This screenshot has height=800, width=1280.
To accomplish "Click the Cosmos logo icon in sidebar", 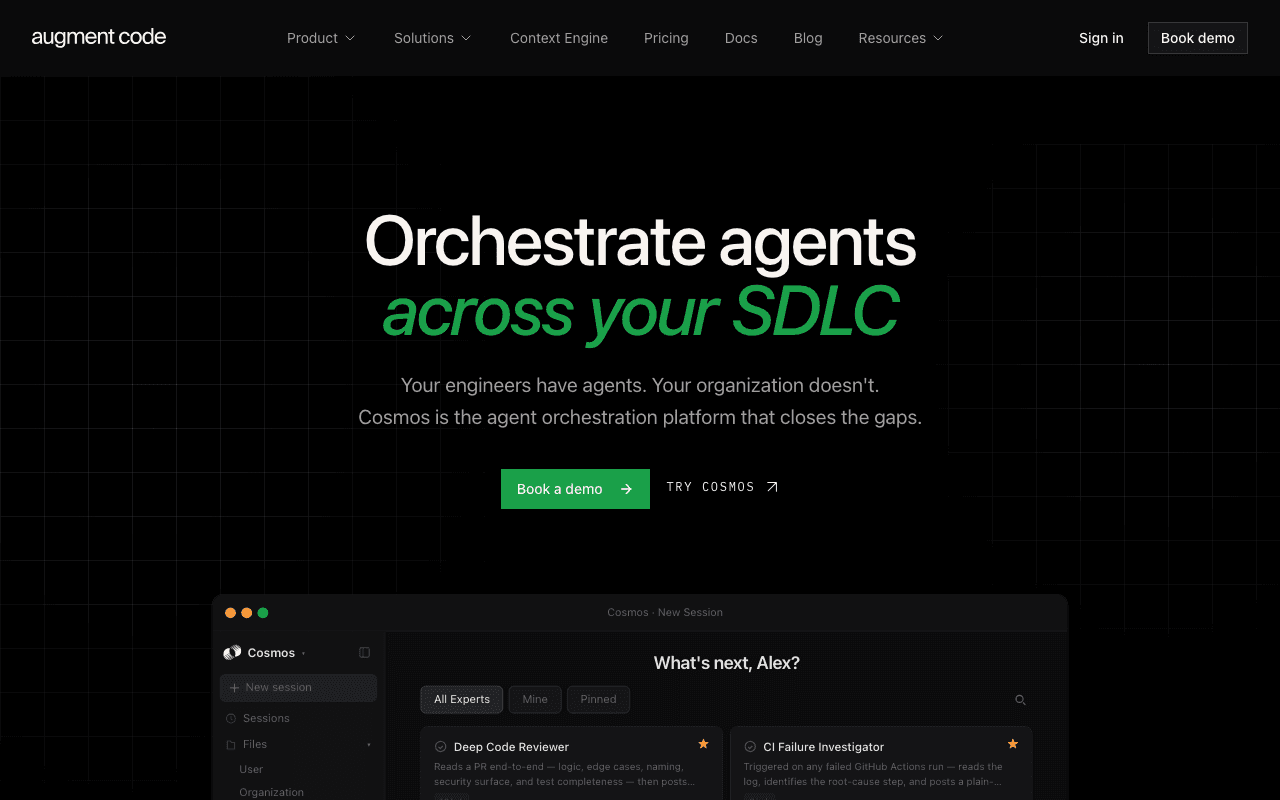I will point(232,652).
